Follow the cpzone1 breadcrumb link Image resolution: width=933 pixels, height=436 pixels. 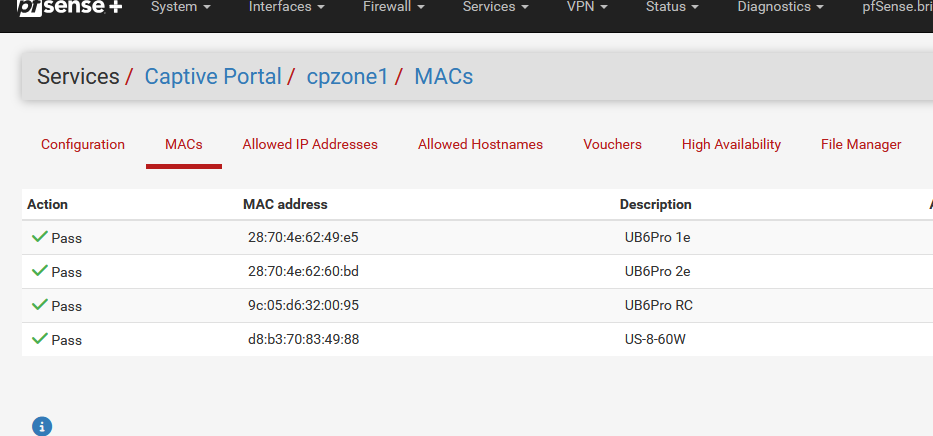[348, 76]
